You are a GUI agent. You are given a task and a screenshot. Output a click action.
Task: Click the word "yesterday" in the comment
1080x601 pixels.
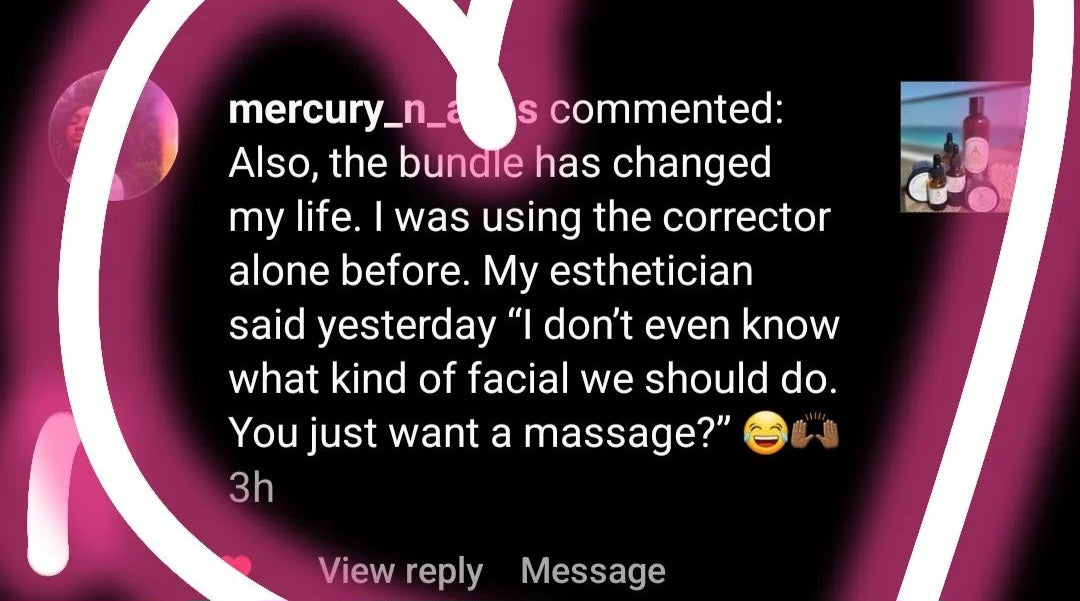(x=406, y=326)
